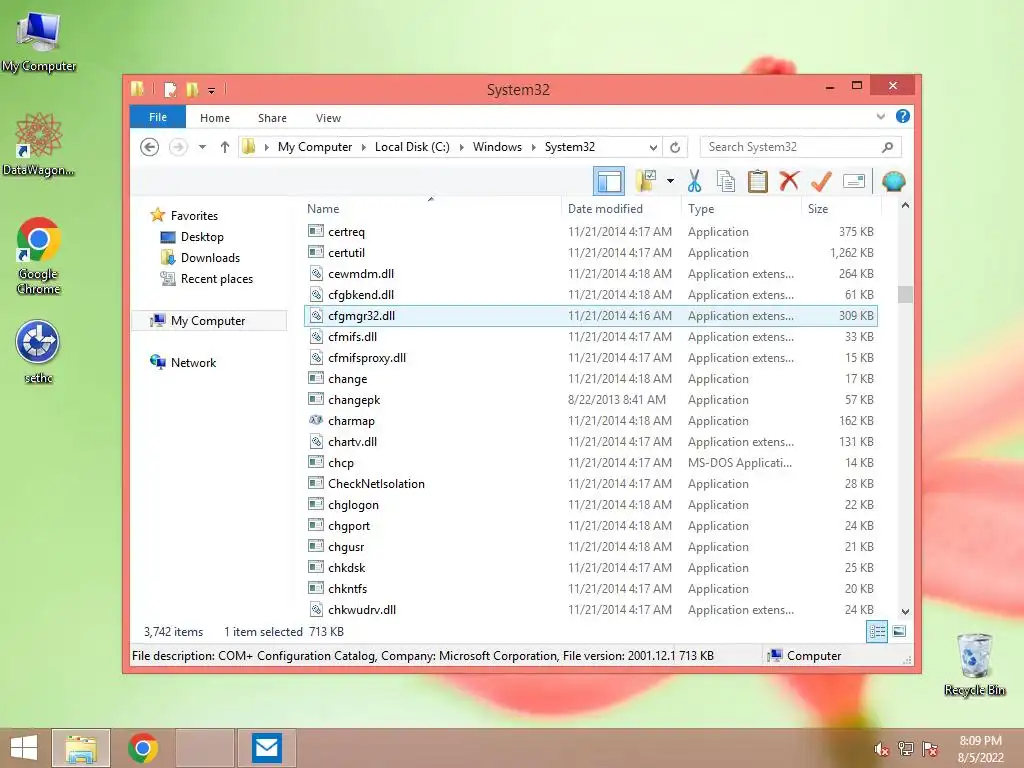Click the search magnifier icon

[887, 147]
